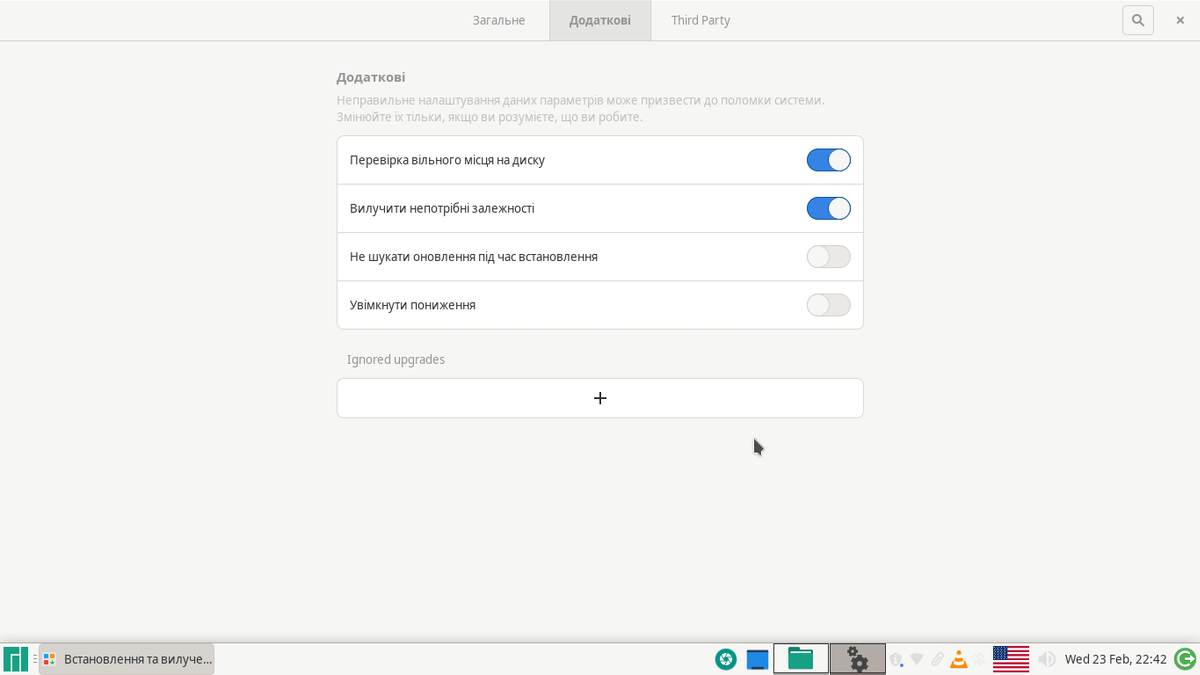Click the Wi-Fi network tray icon
Screen dimensions: 1200x675
[916, 659]
